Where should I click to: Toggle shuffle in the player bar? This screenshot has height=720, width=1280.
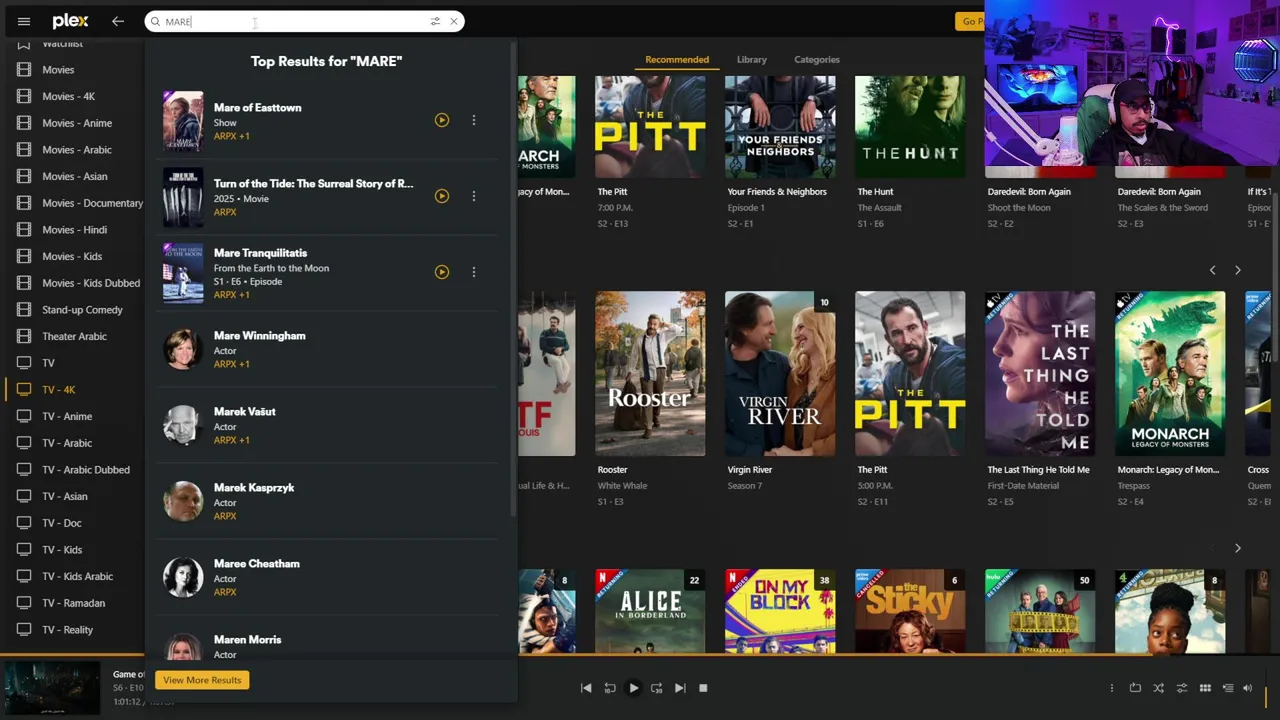pyautogui.click(x=1158, y=688)
